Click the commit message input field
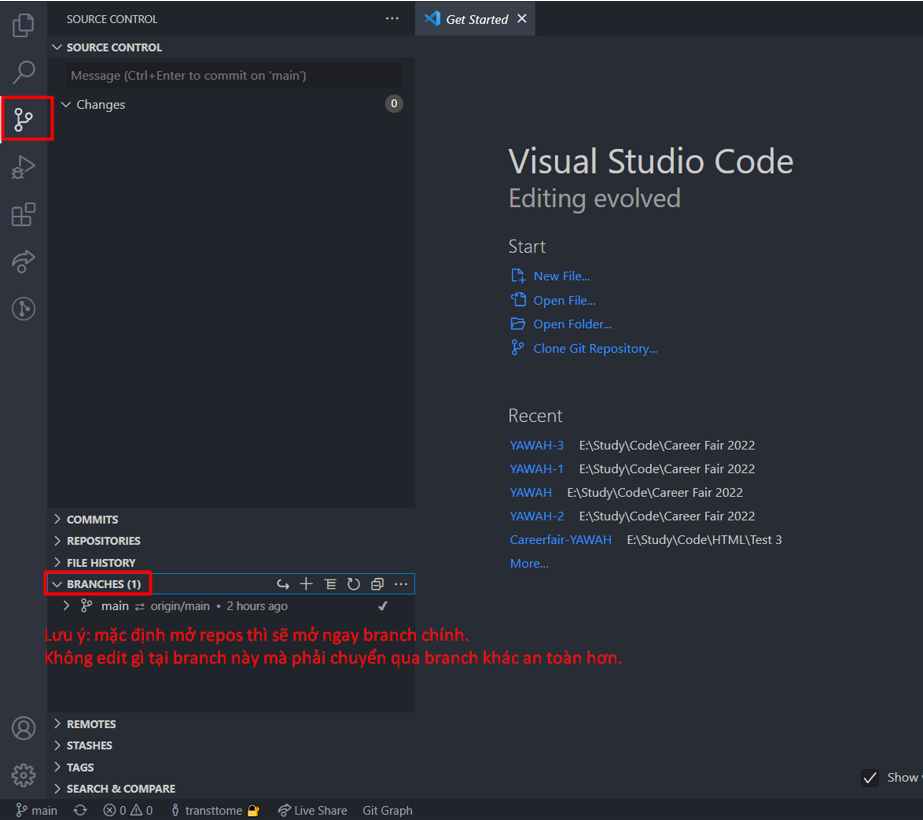Screen dimensions: 923x820 (x=234, y=75)
